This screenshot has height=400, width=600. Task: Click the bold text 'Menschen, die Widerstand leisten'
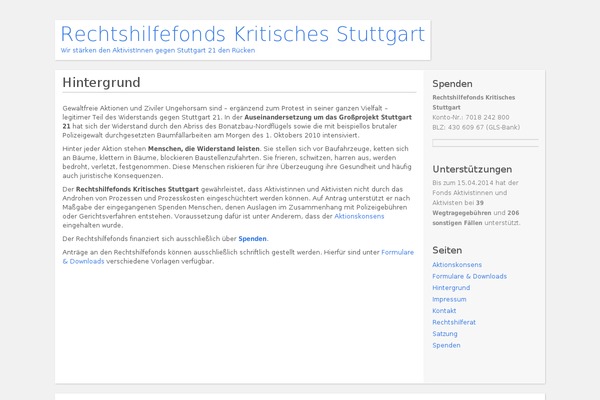(204, 149)
